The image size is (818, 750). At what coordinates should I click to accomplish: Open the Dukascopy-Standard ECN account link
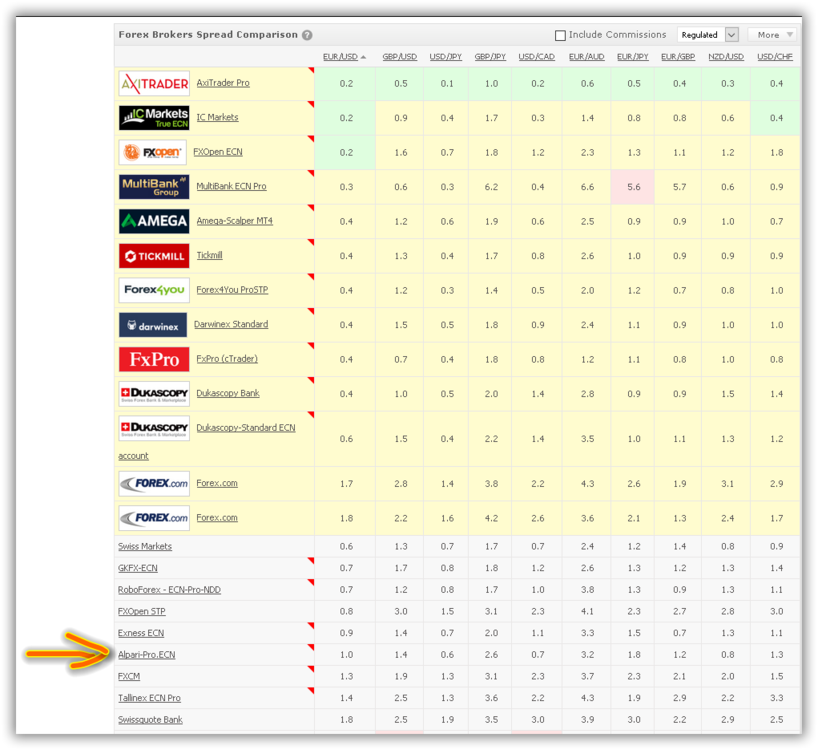click(x=246, y=428)
